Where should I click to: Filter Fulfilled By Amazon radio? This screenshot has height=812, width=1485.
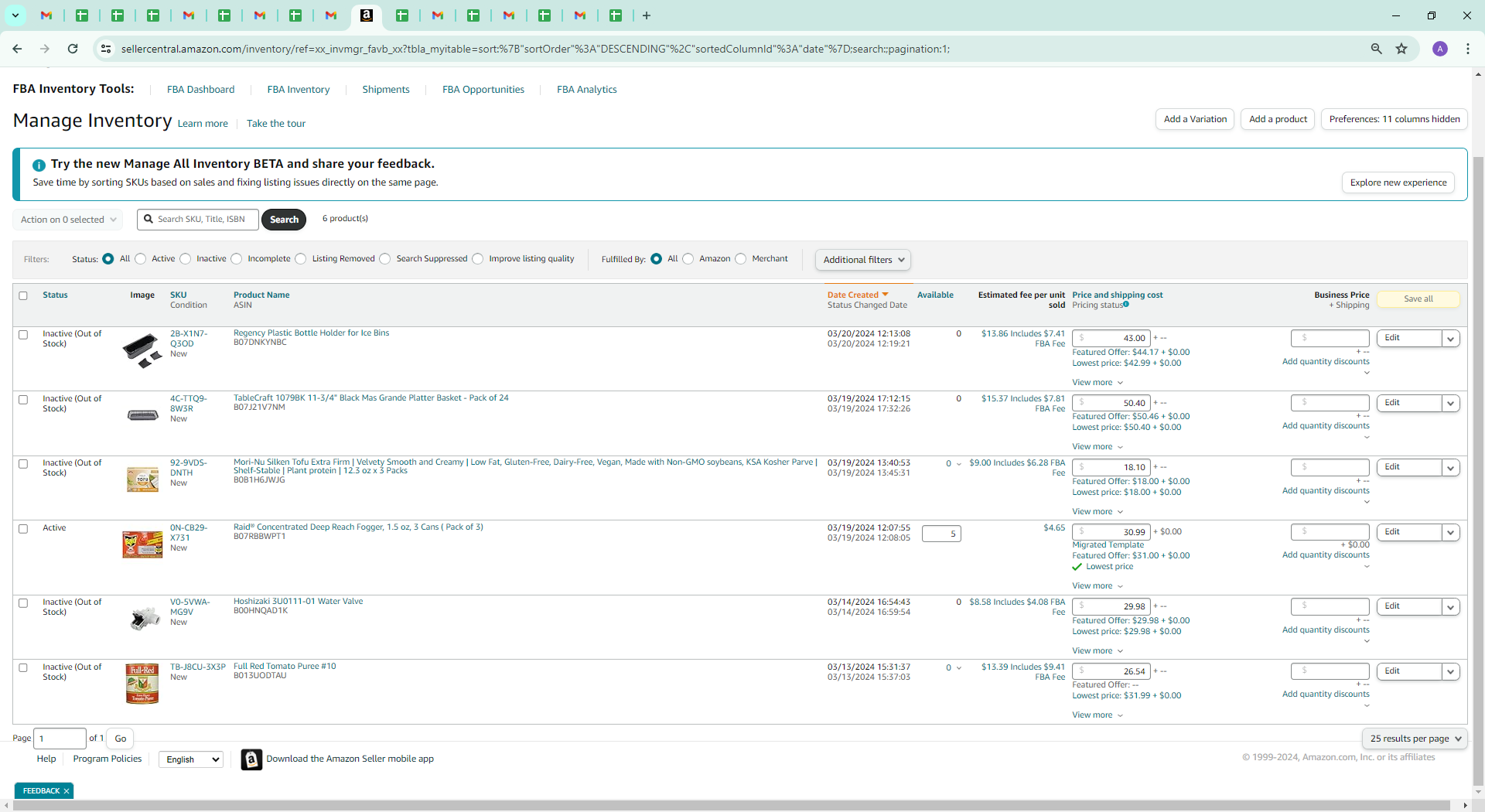(688, 259)
